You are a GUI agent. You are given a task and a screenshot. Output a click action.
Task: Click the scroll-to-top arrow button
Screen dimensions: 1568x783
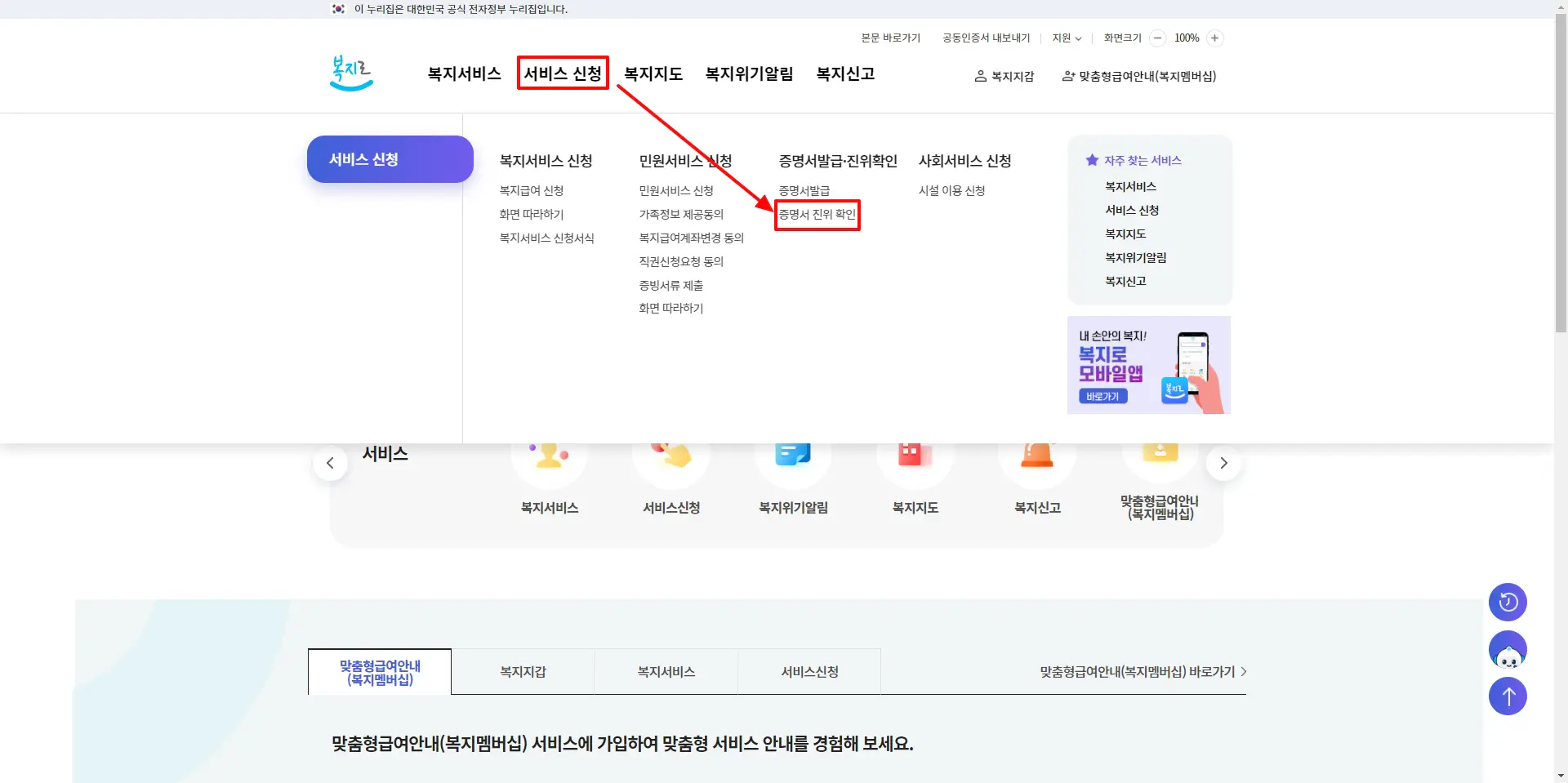1508,696
